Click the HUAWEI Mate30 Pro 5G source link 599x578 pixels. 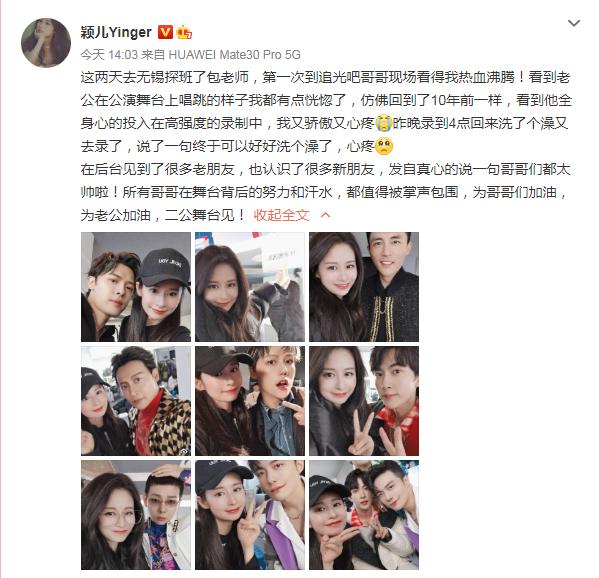point(234,55)
